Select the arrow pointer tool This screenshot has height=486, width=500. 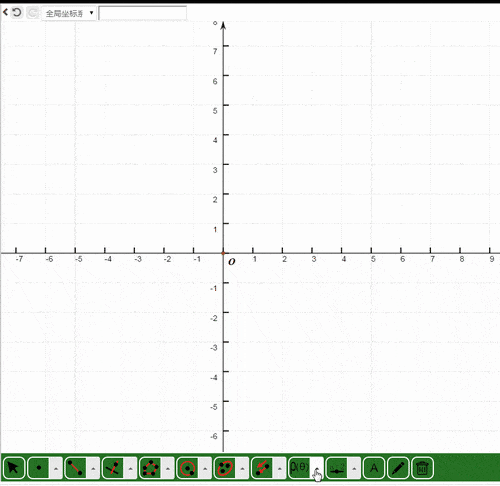[14, 468]
